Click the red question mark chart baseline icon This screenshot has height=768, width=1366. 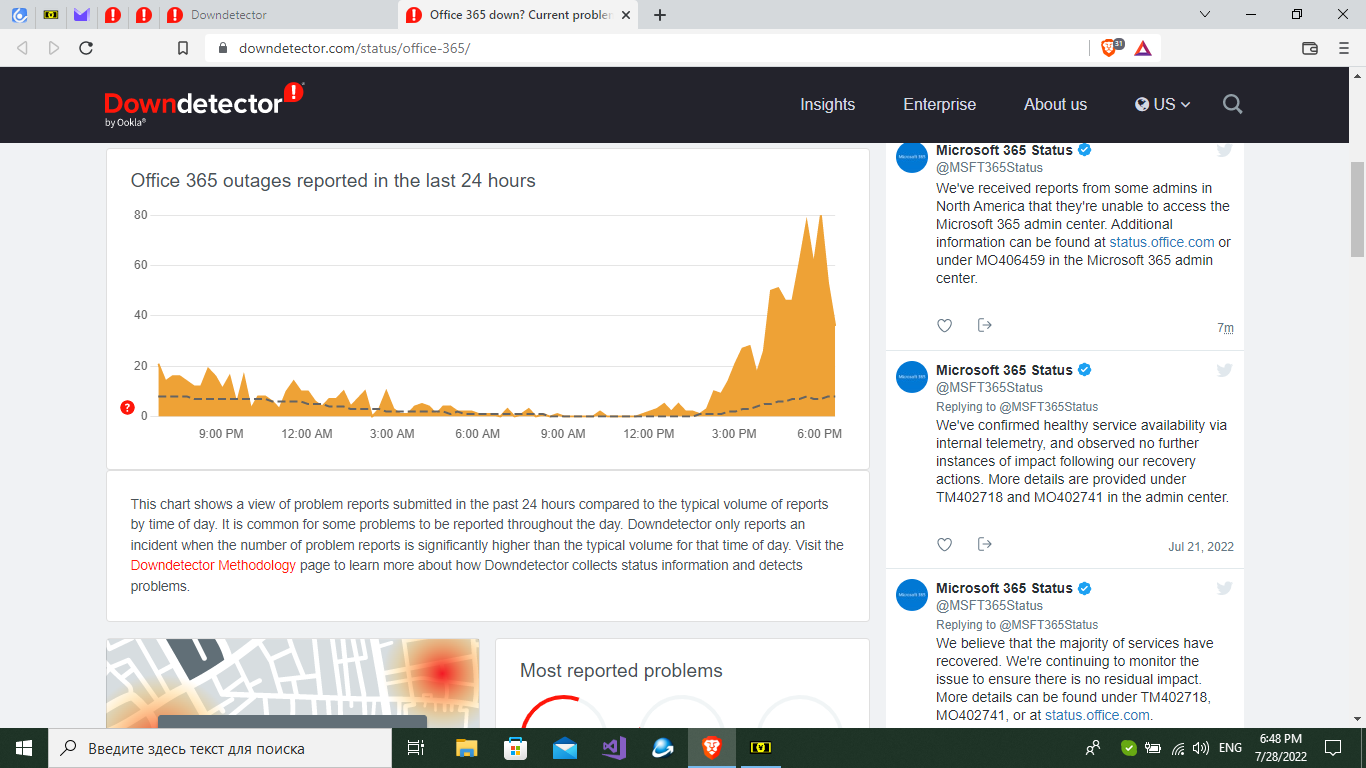tap(127, 407)
